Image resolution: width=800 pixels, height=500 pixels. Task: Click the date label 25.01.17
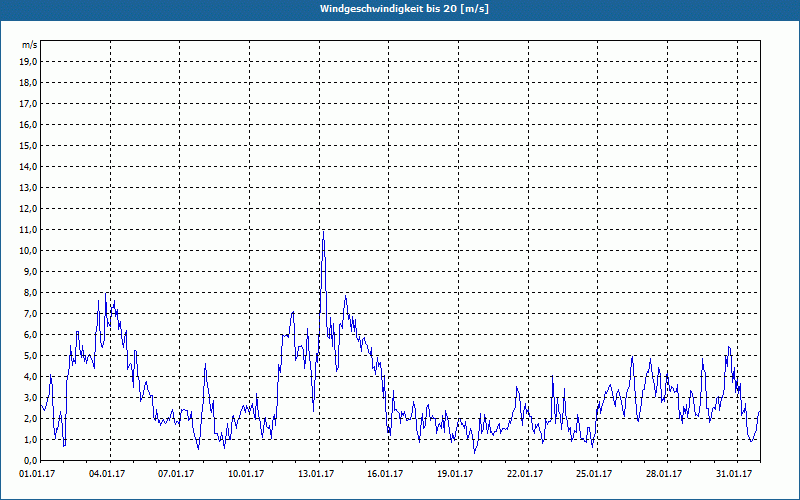click(594, 474)
